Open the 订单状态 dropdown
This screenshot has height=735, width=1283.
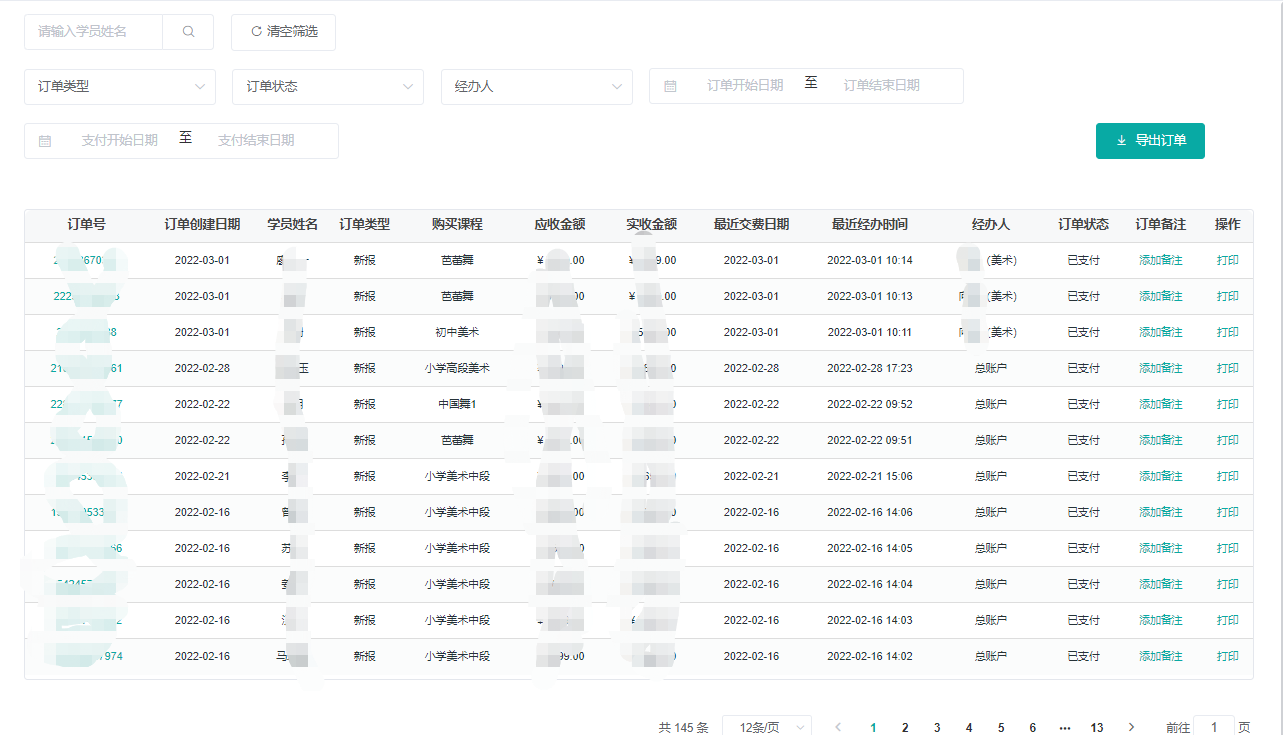pos(328,87)
